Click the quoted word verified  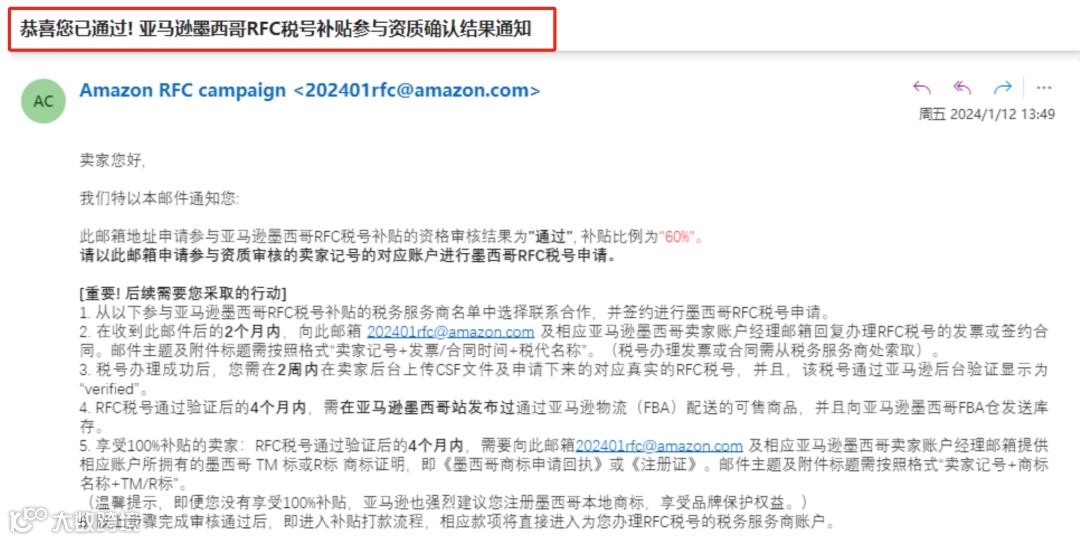pyautogui.click(x=109, y=389)
